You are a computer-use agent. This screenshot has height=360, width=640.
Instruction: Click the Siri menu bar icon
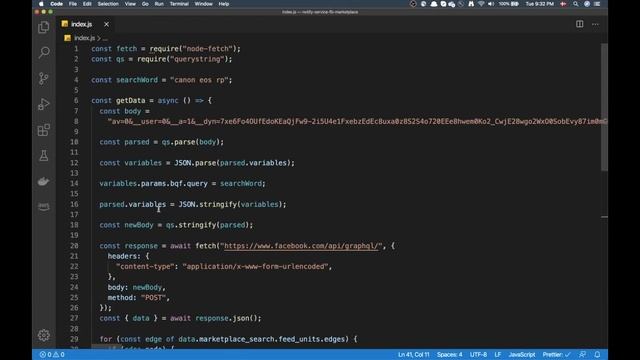[587, 4]
